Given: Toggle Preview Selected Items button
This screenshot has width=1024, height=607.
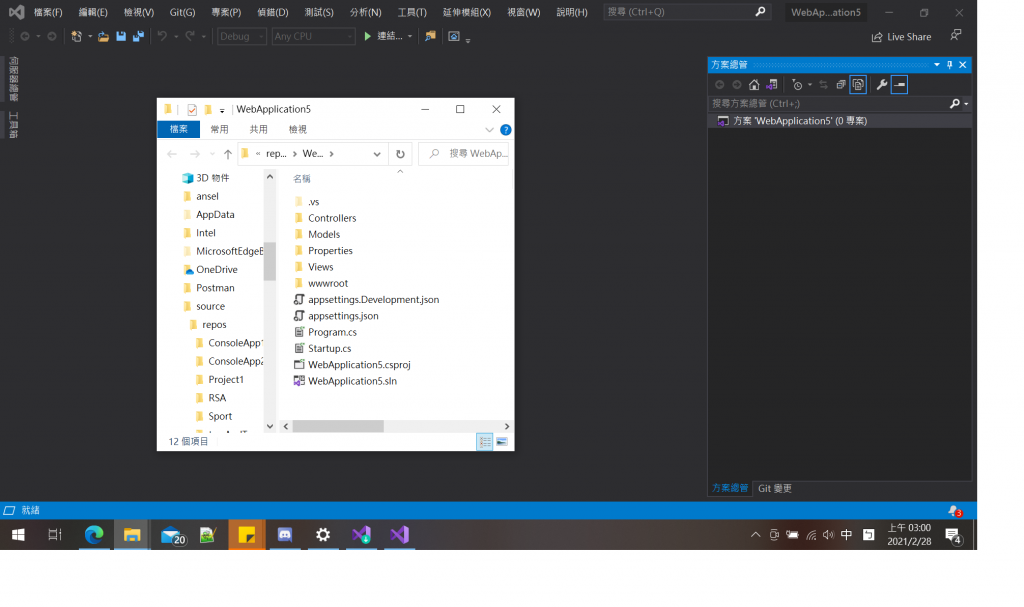Looking at the screenshot, I should (899, 85).
